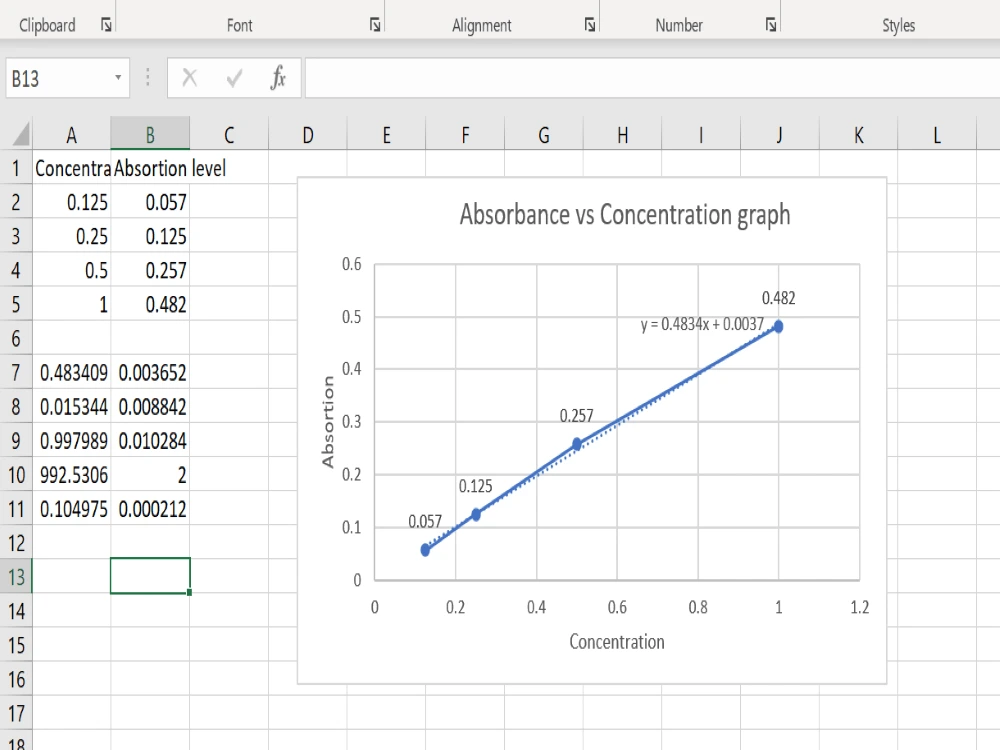Select cell B3 with value 0.125
The image size is (1000, 750).
tap(150, 236)
